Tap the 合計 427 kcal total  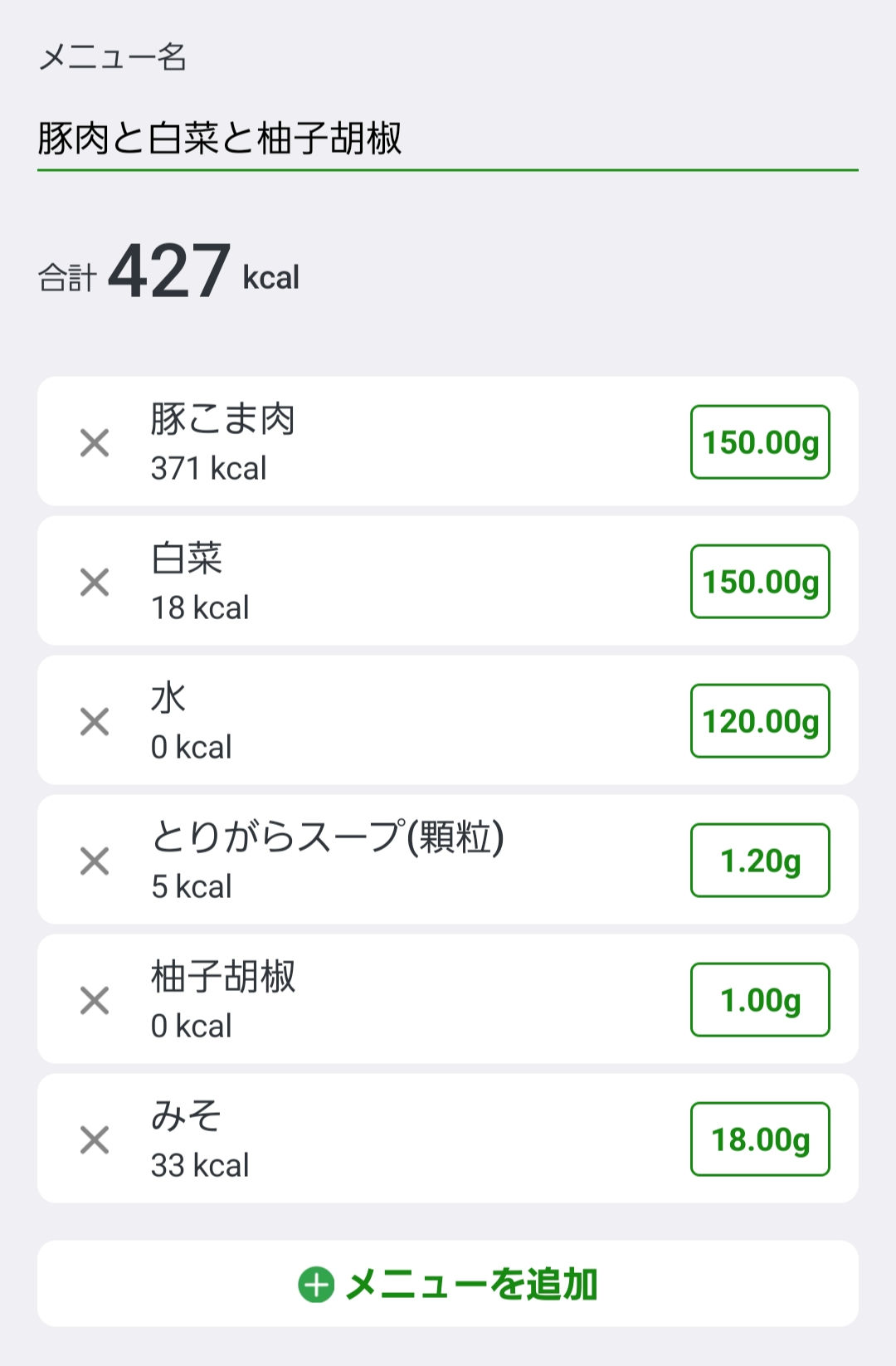(x=169, y=272)
